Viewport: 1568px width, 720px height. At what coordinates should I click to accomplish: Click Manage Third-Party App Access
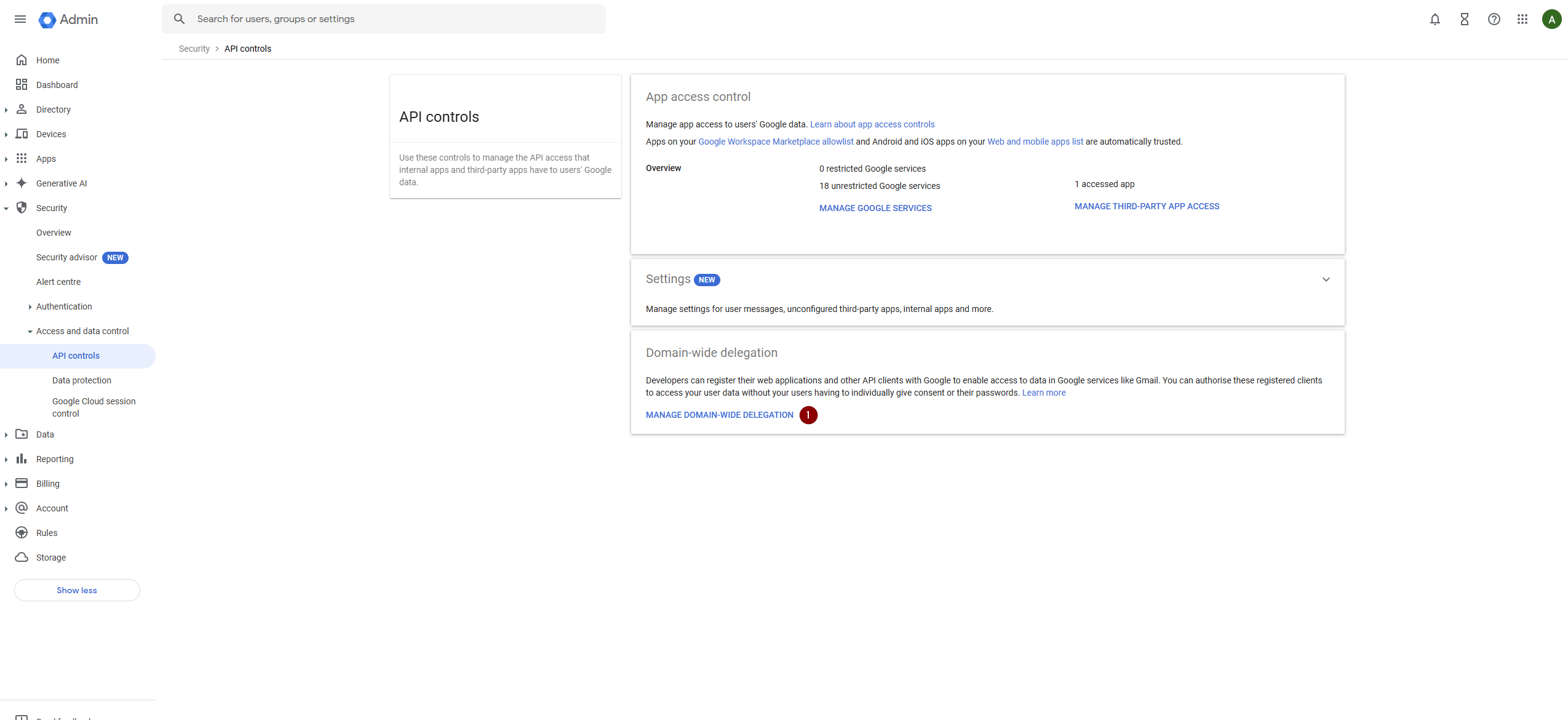[1146, 206]
